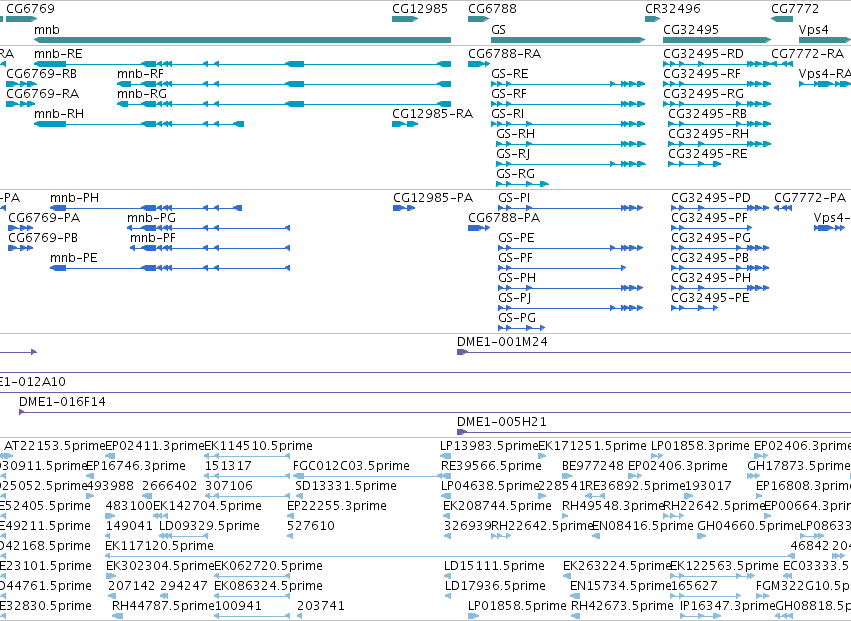Open BAC clone DME1-001M24
The height and width of the screenshot is (621, 851).
tap(654, 352)
